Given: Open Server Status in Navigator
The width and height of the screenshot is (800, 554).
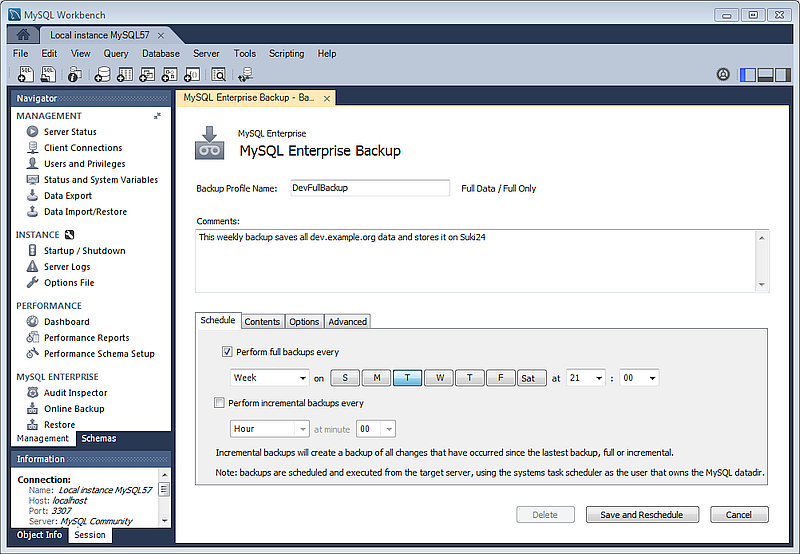Looking at the screenshot, I should 70,132.
